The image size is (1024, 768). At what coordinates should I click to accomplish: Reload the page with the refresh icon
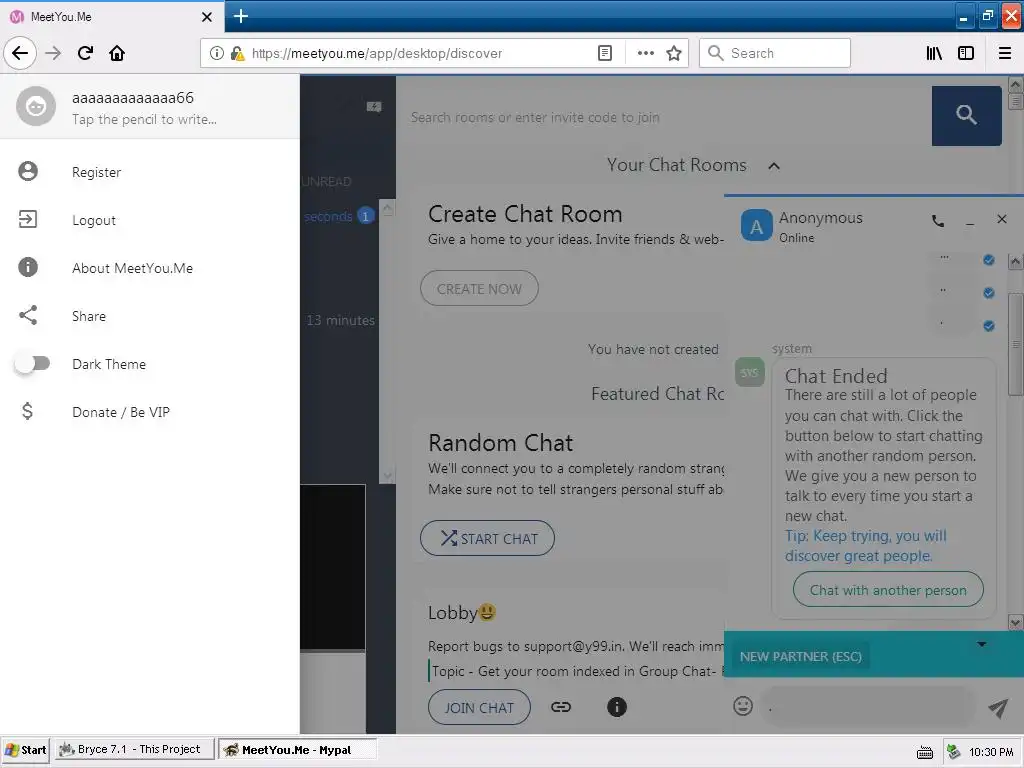click(x=86, y=53)
